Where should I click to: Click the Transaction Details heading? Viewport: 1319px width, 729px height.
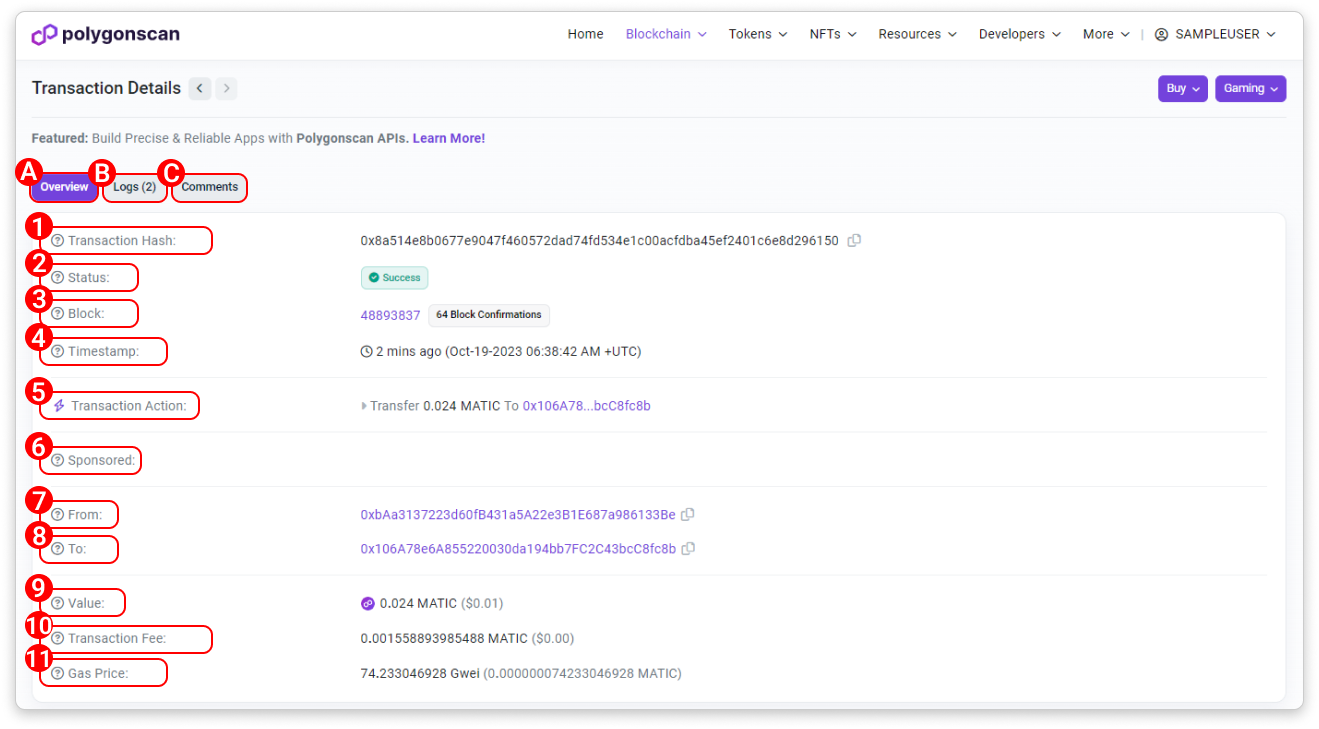coord(106,88)
